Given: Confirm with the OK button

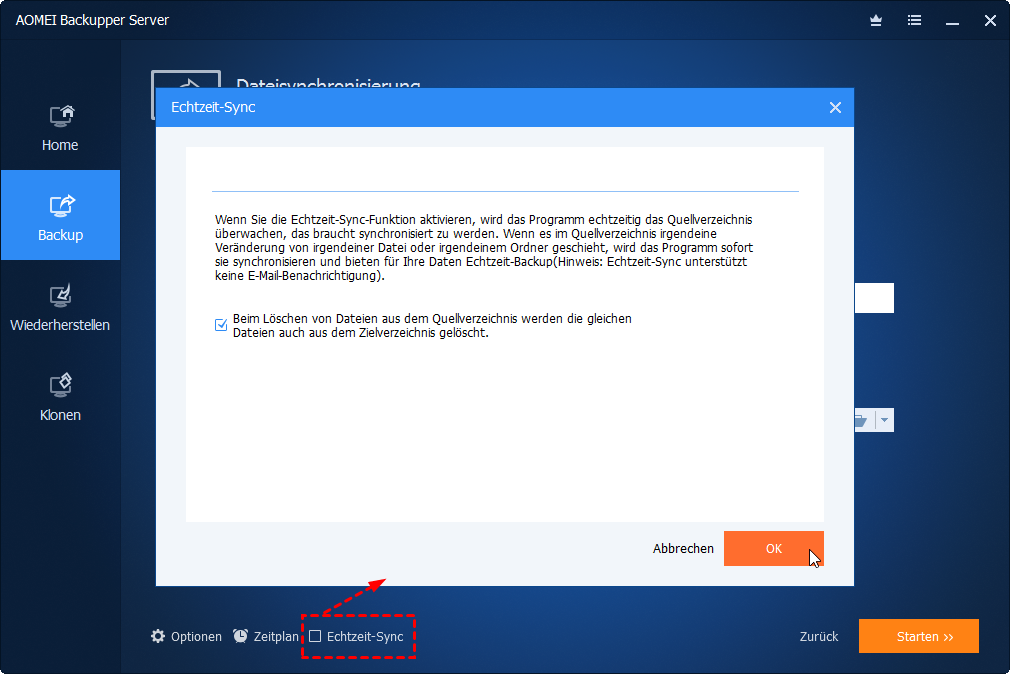Looking at the screenshot, I should (x=774, y=548).
